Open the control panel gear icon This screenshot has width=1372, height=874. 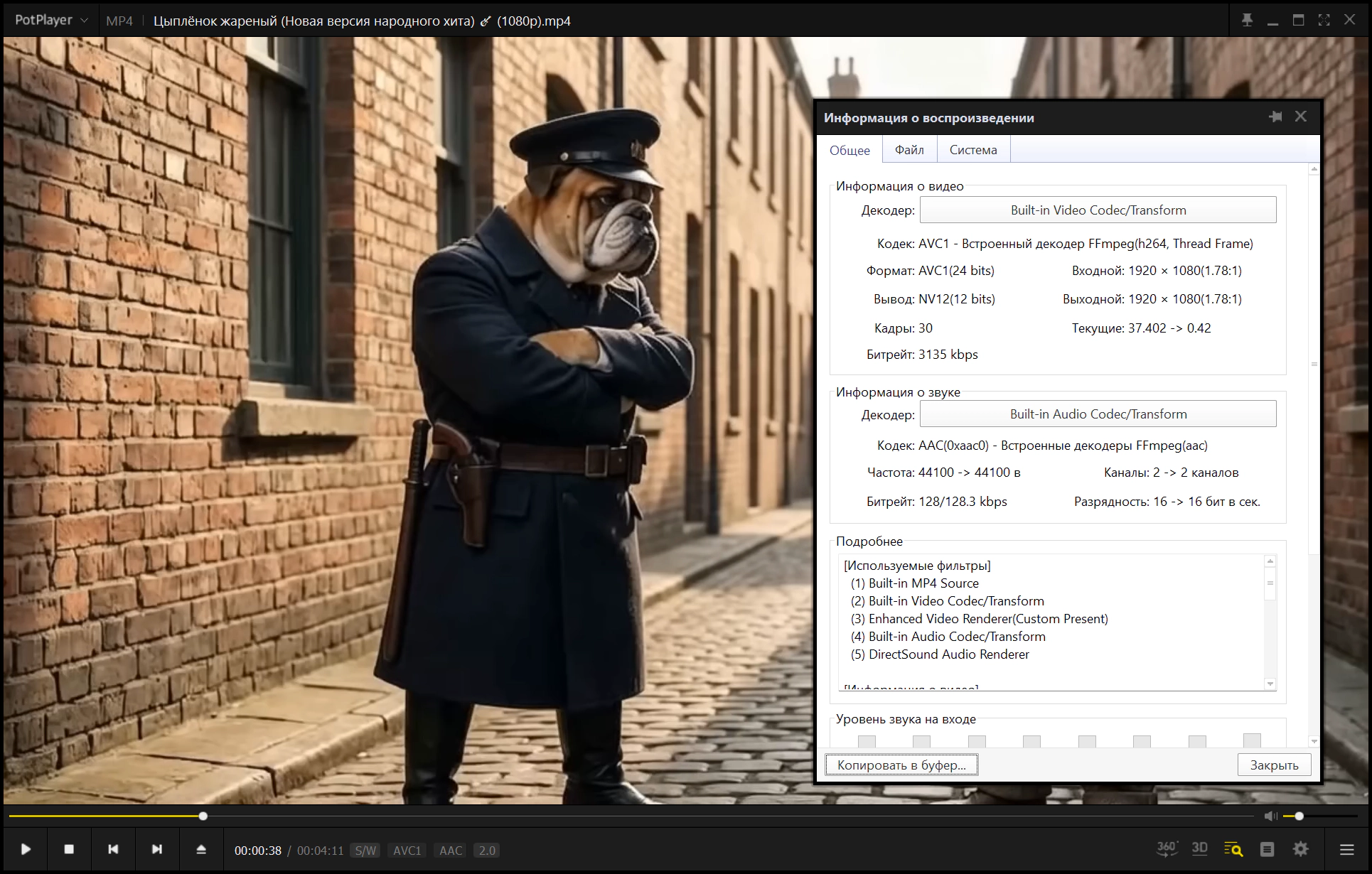tap(1301, 849)
